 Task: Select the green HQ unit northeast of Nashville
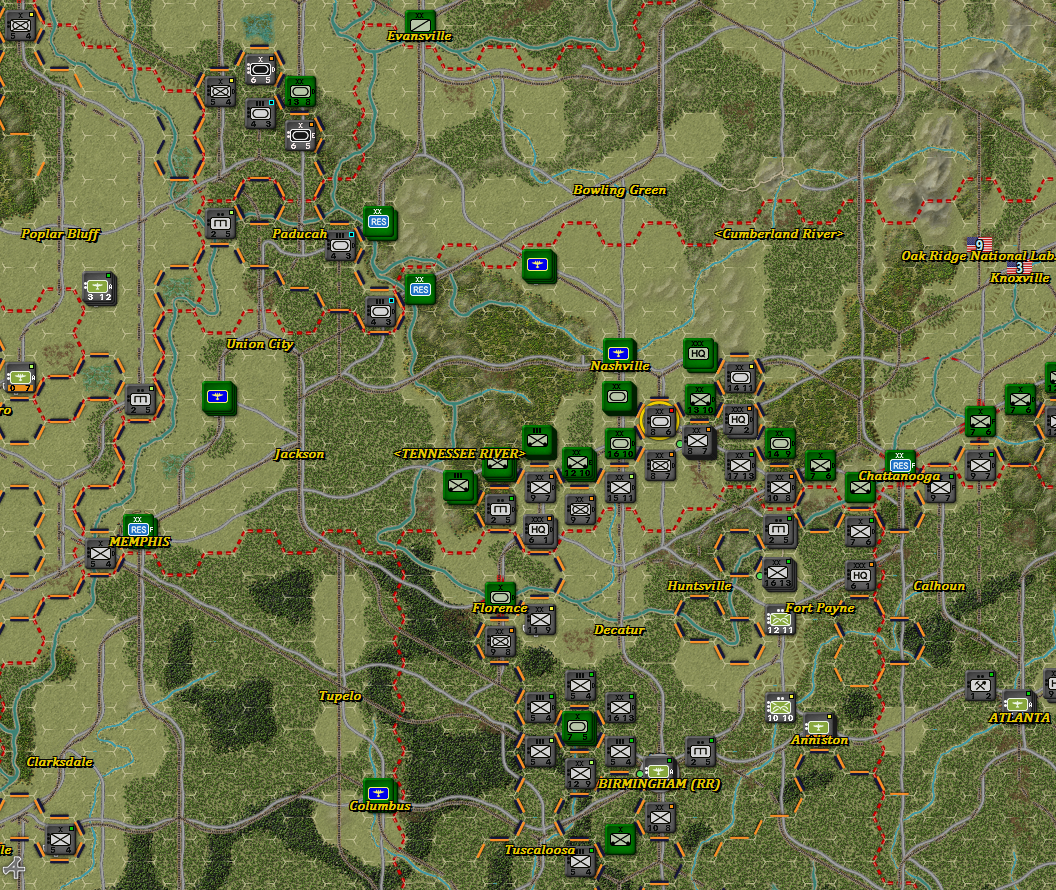point(698,354)
